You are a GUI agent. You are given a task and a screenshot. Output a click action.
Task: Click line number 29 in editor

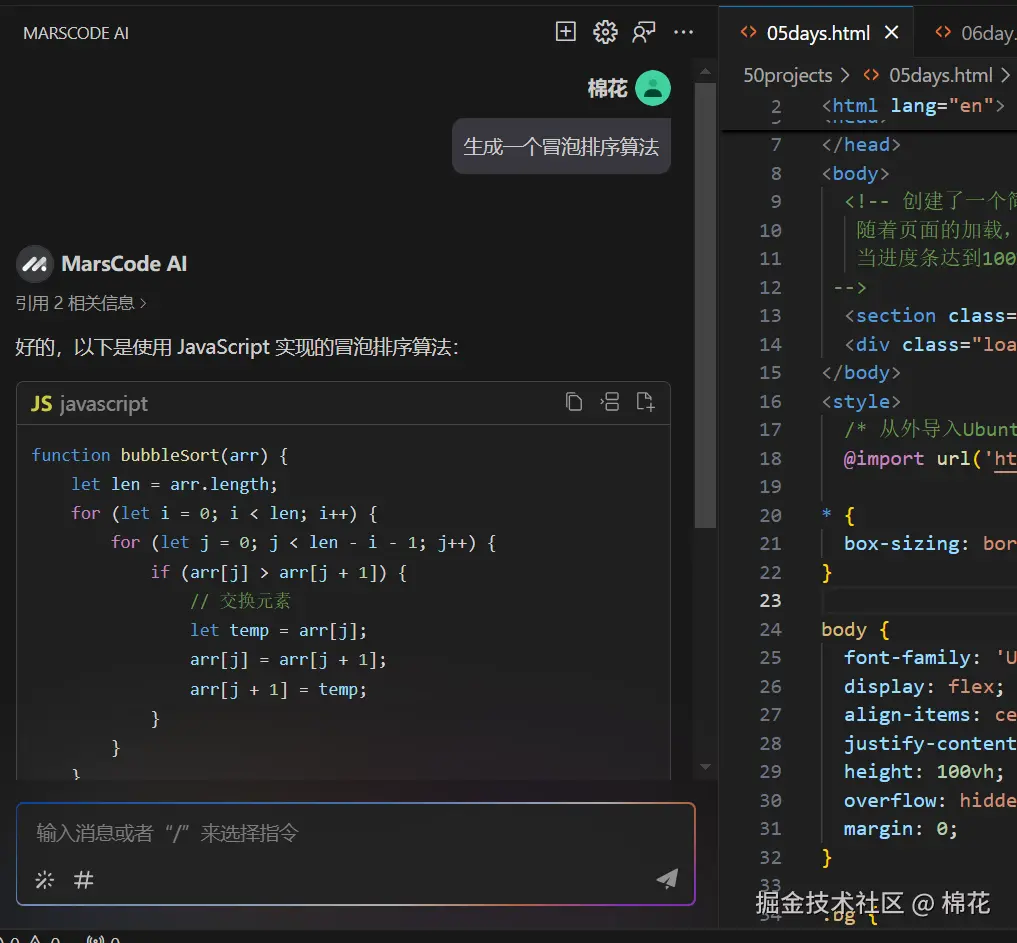(771, 772)
